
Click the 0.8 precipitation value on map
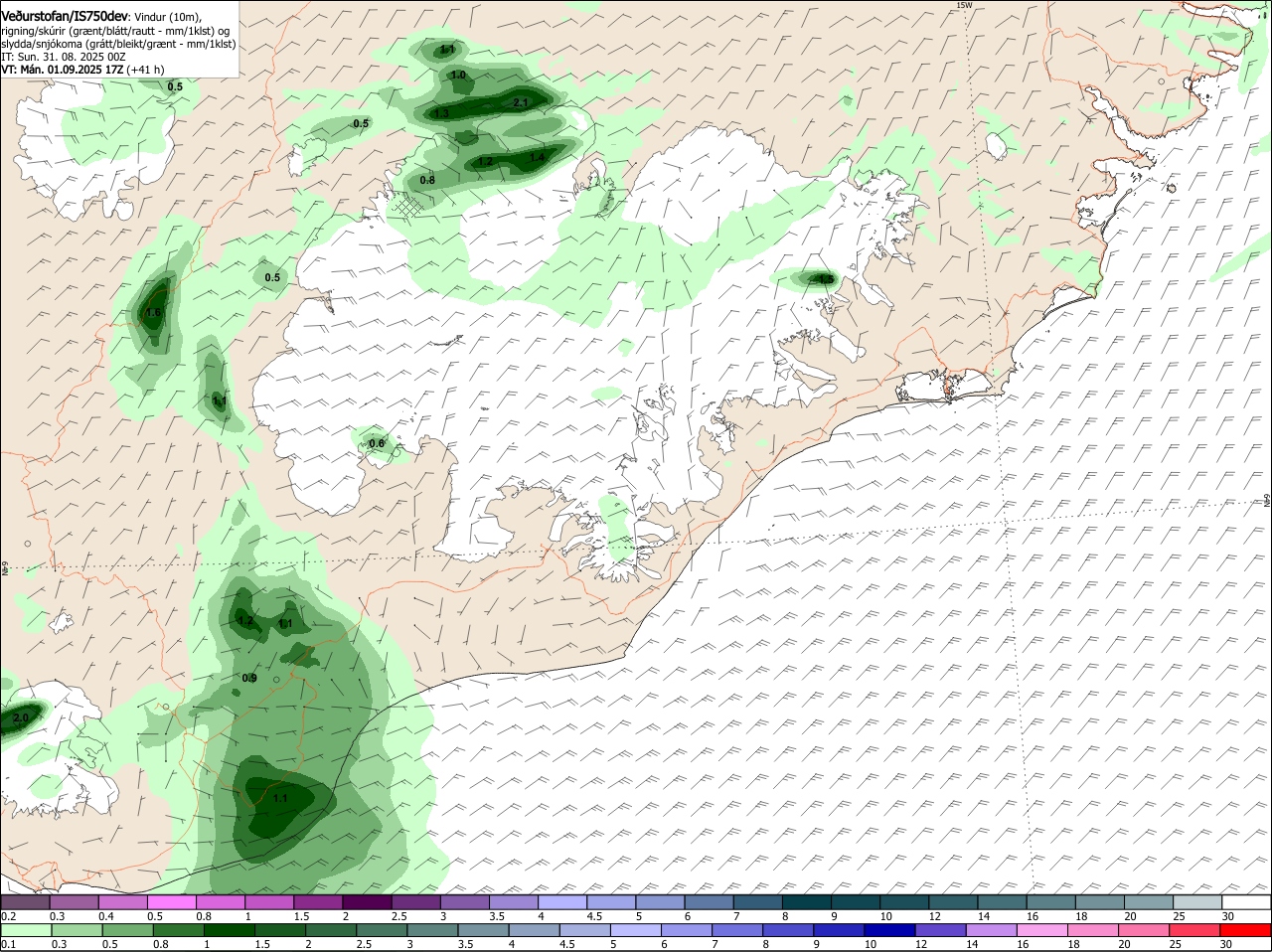click(427, 180)
